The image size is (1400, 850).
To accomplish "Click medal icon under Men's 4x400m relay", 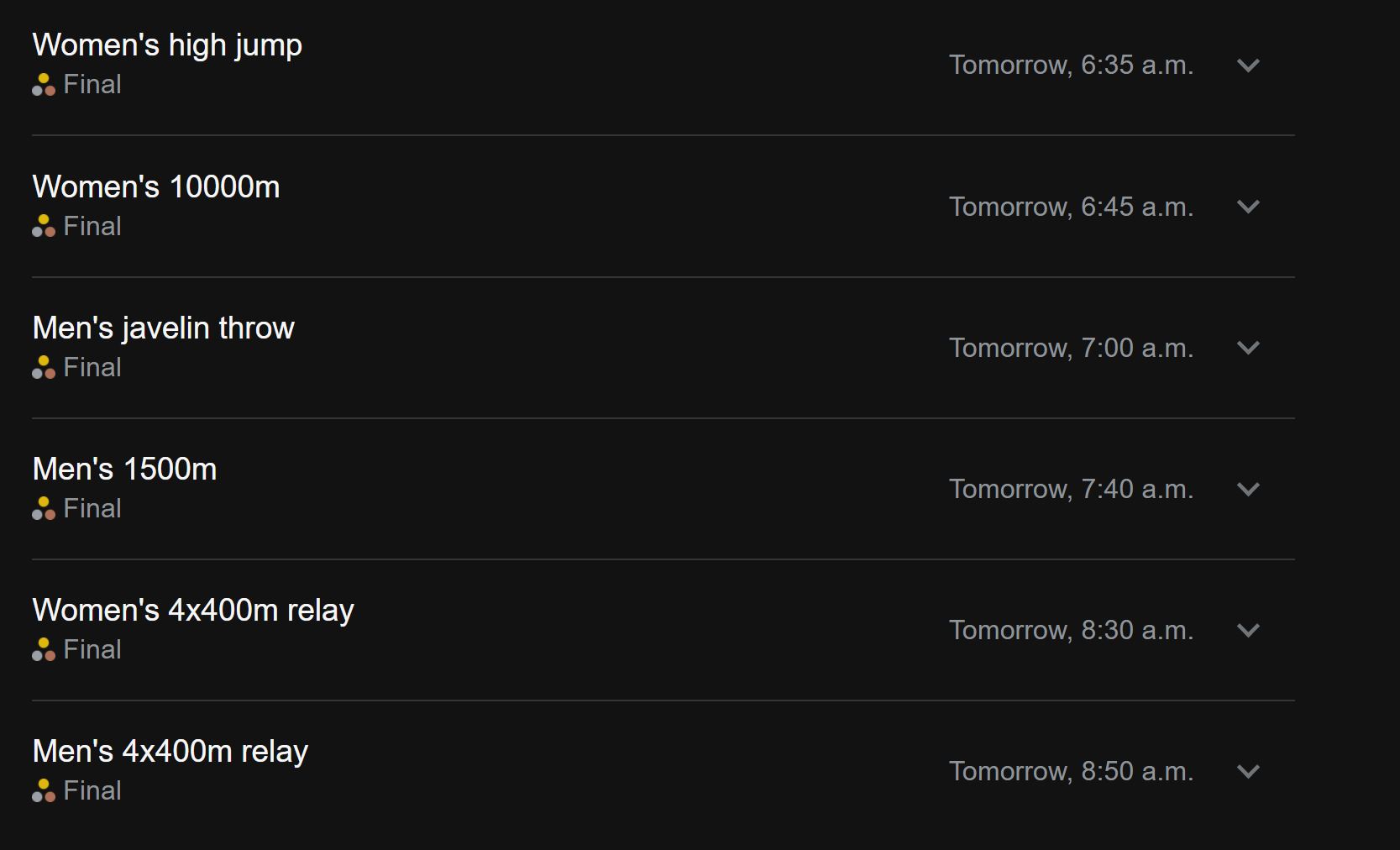I will click(44, 790).
